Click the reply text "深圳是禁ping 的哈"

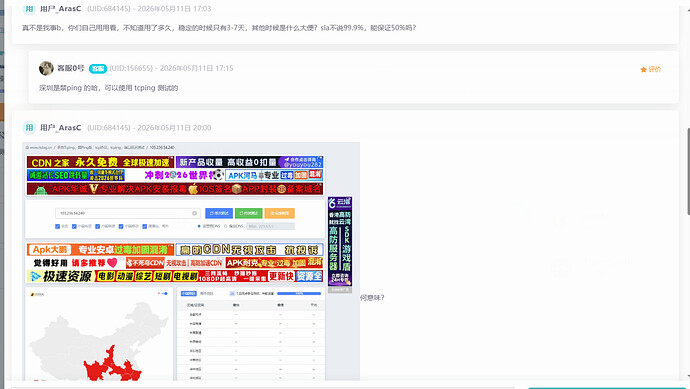tap(69, 88)
